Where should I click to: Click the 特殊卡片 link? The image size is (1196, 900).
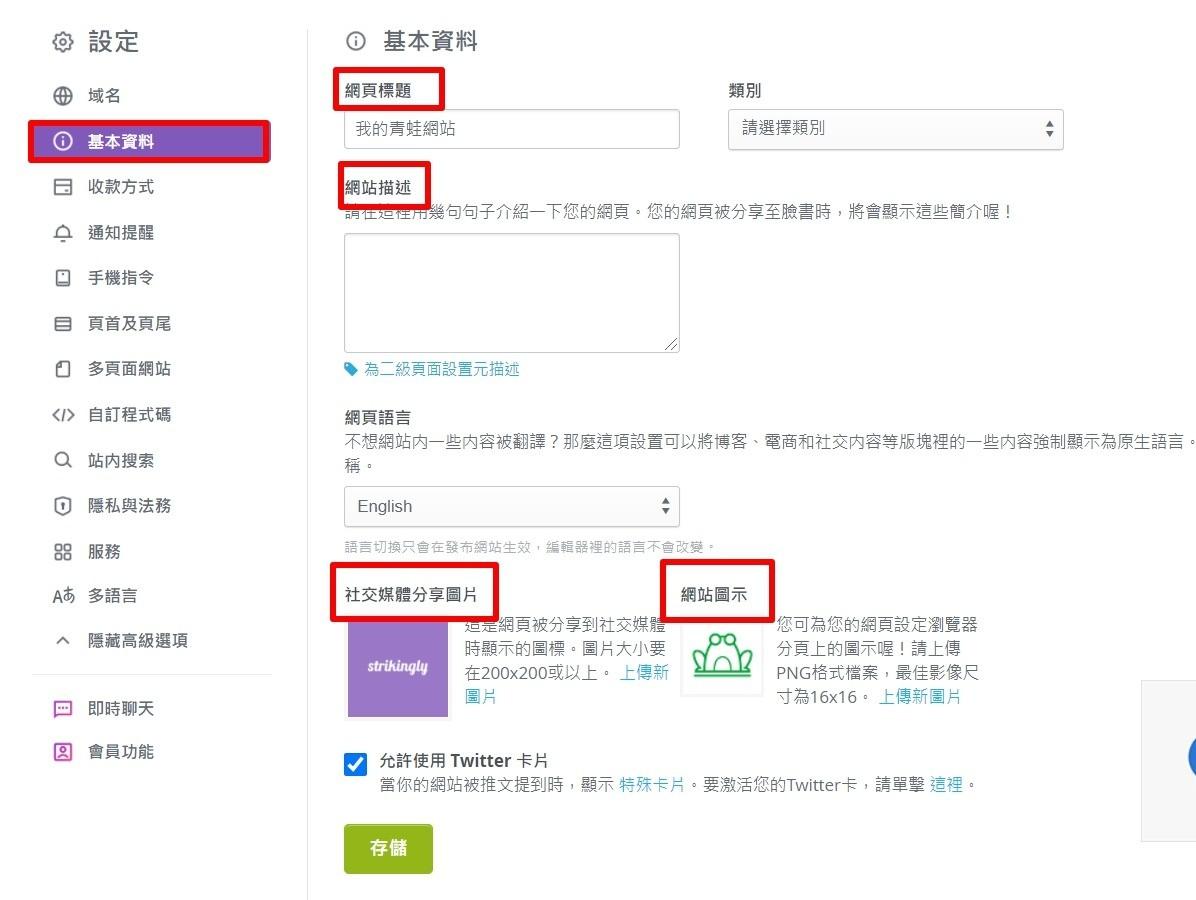click(x=652, y=785)
